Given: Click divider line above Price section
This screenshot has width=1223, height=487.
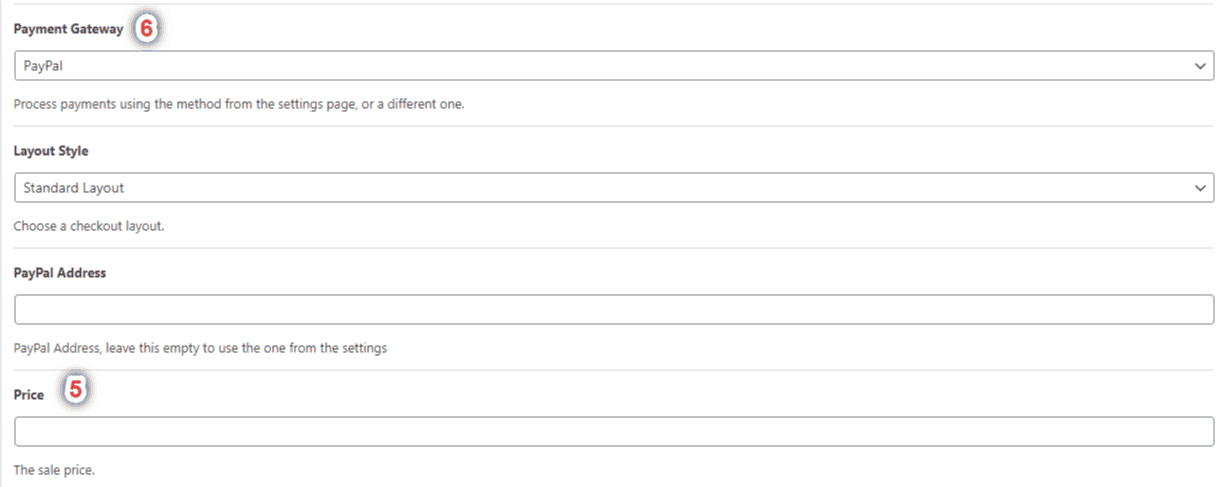Looking at the screenshot, I should point(614,370).
